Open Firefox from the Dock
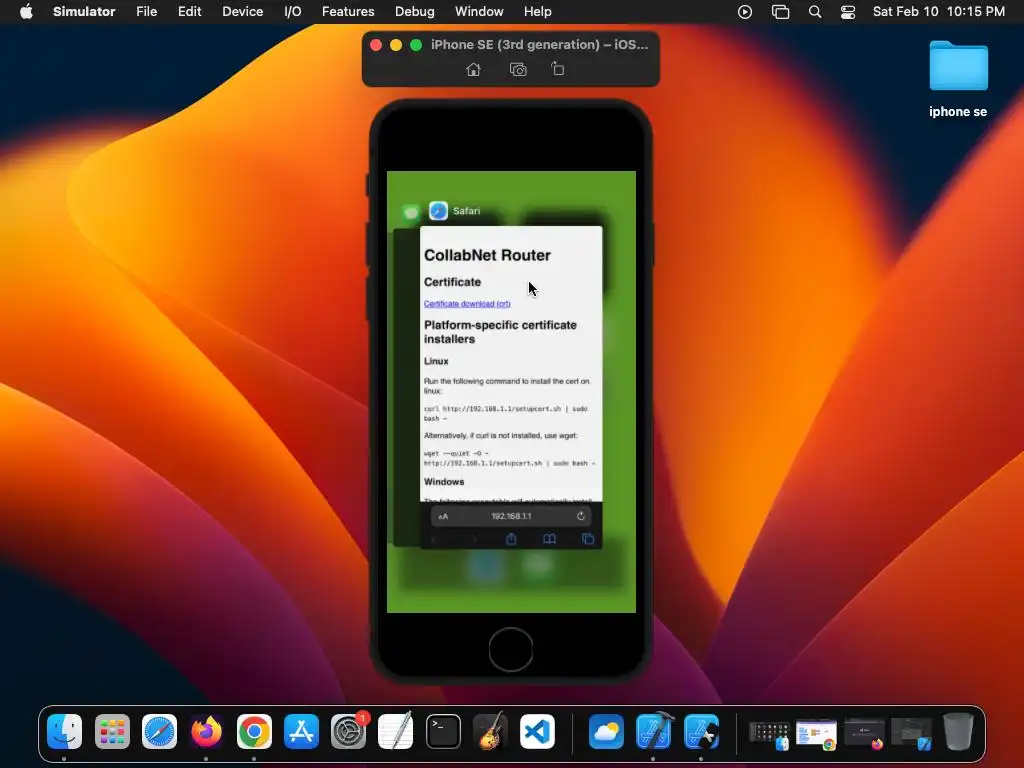The image size is (1024, 768). coord(206,731)
